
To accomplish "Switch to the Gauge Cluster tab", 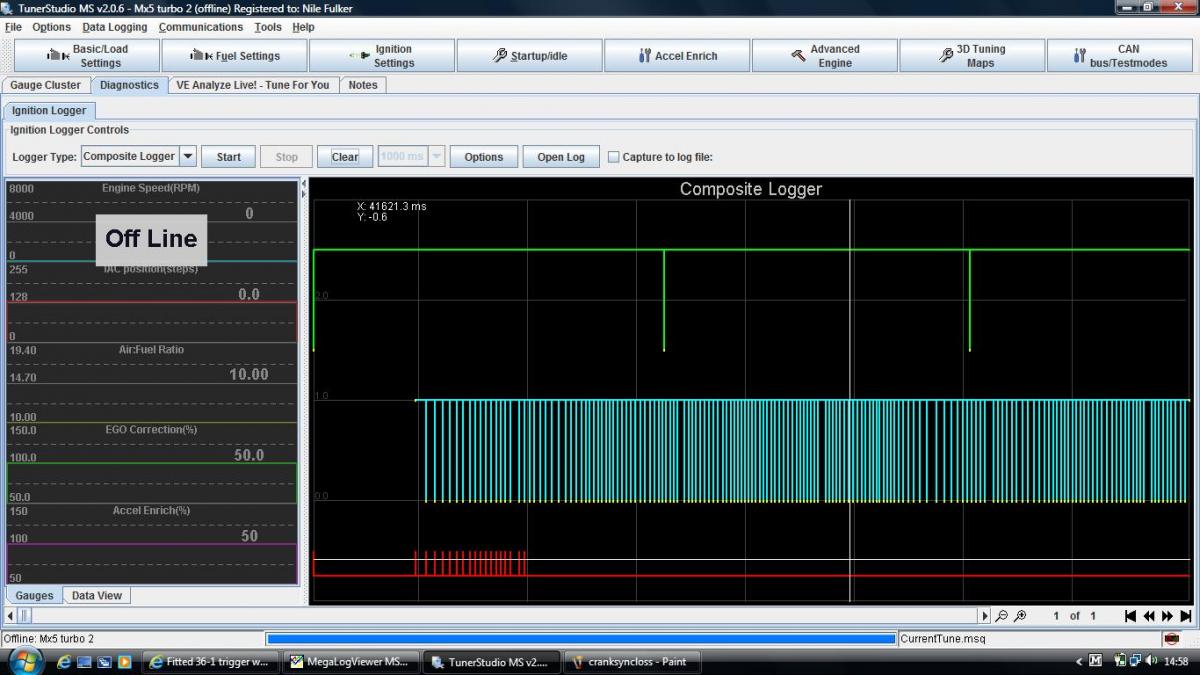I will pos(46,85).
